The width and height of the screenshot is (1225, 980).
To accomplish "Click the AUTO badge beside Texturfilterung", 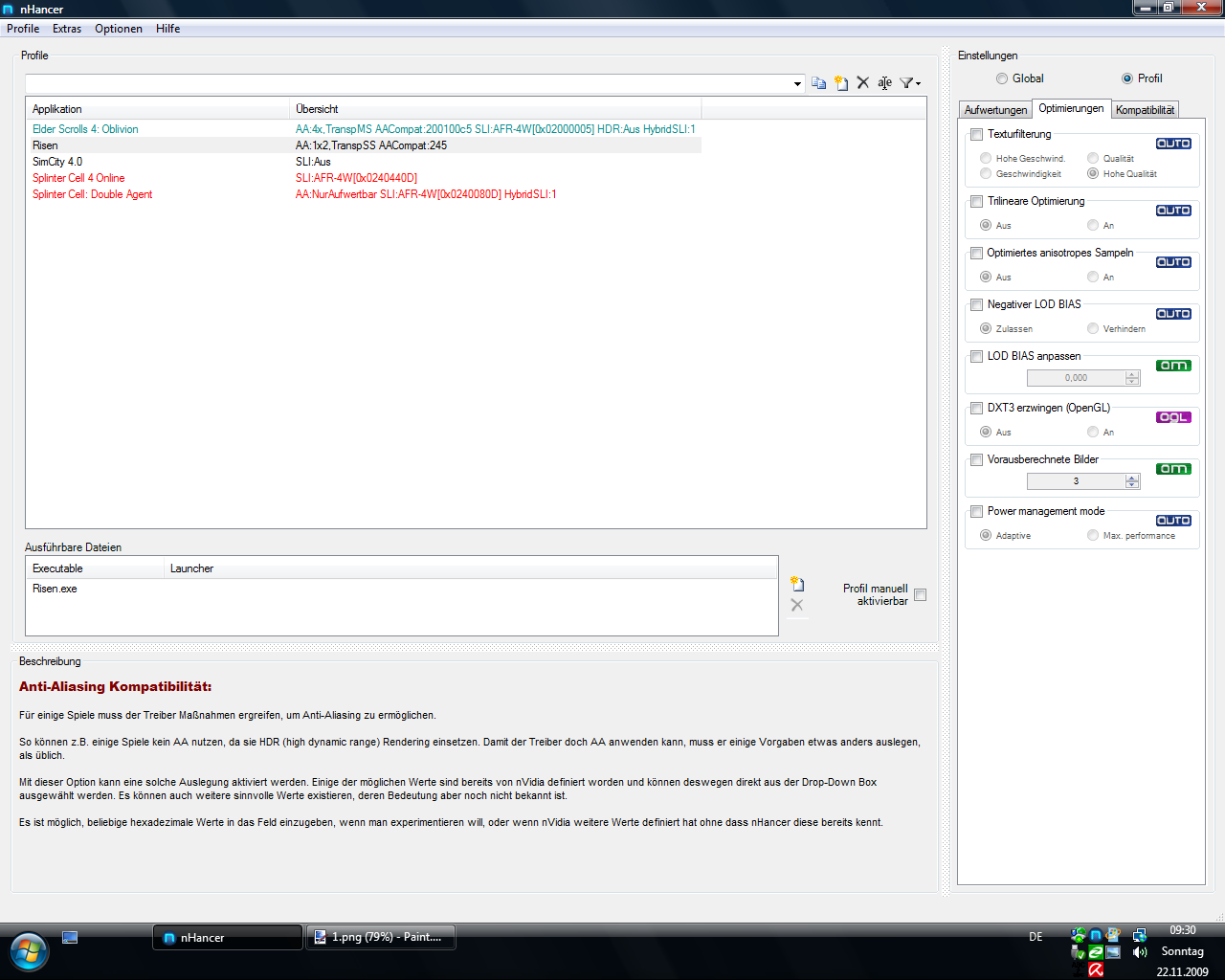I will click(x=1173, y=144).
